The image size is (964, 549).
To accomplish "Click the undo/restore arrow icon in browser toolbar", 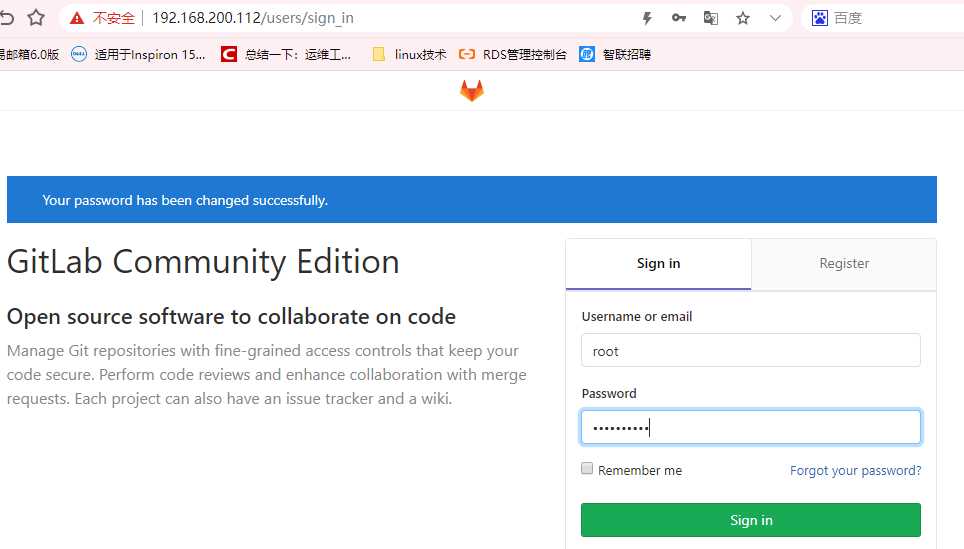I will tap(7, 18).
